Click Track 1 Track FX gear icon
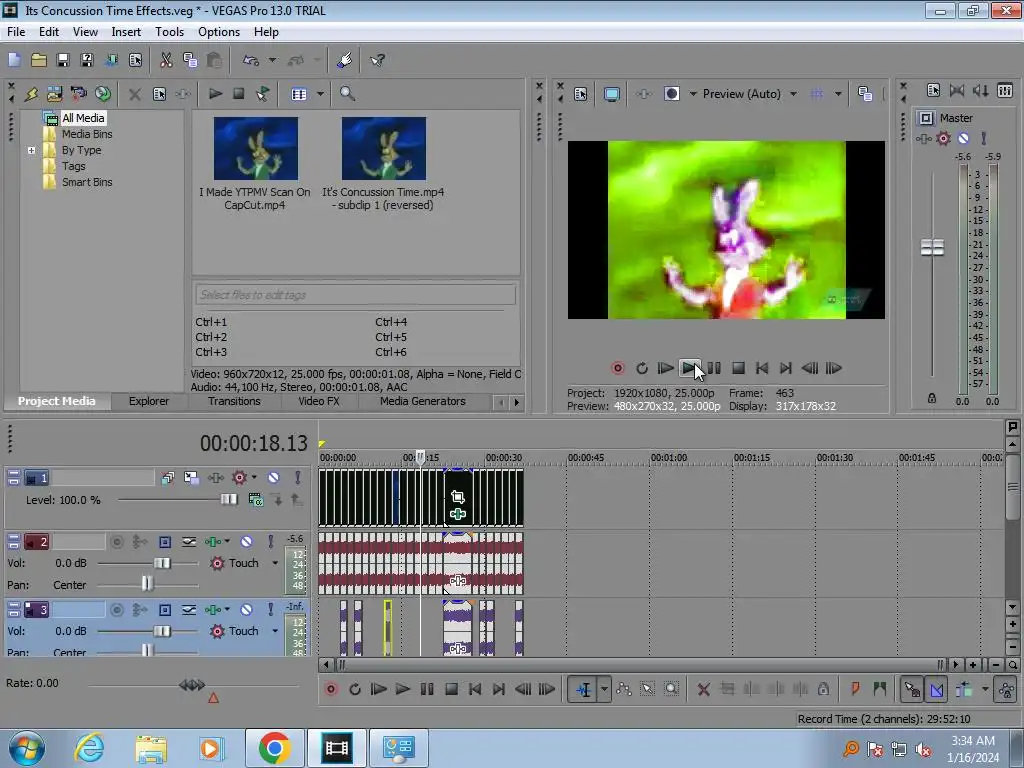 pyautogui.click(x=240, y=478)
